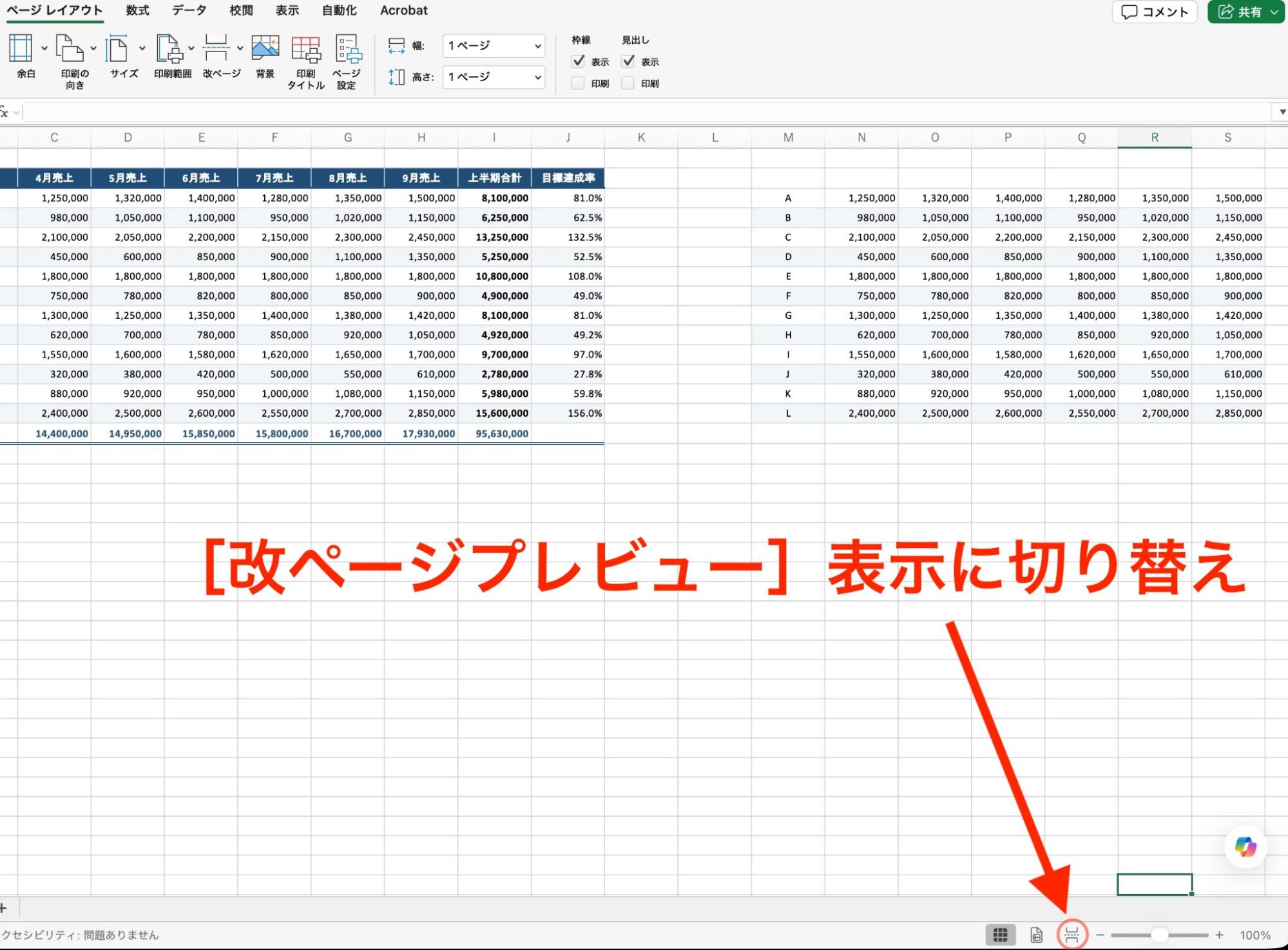Open the データ tab
The height and width of the screenshot is (950, 1288).
coord(189,10)
